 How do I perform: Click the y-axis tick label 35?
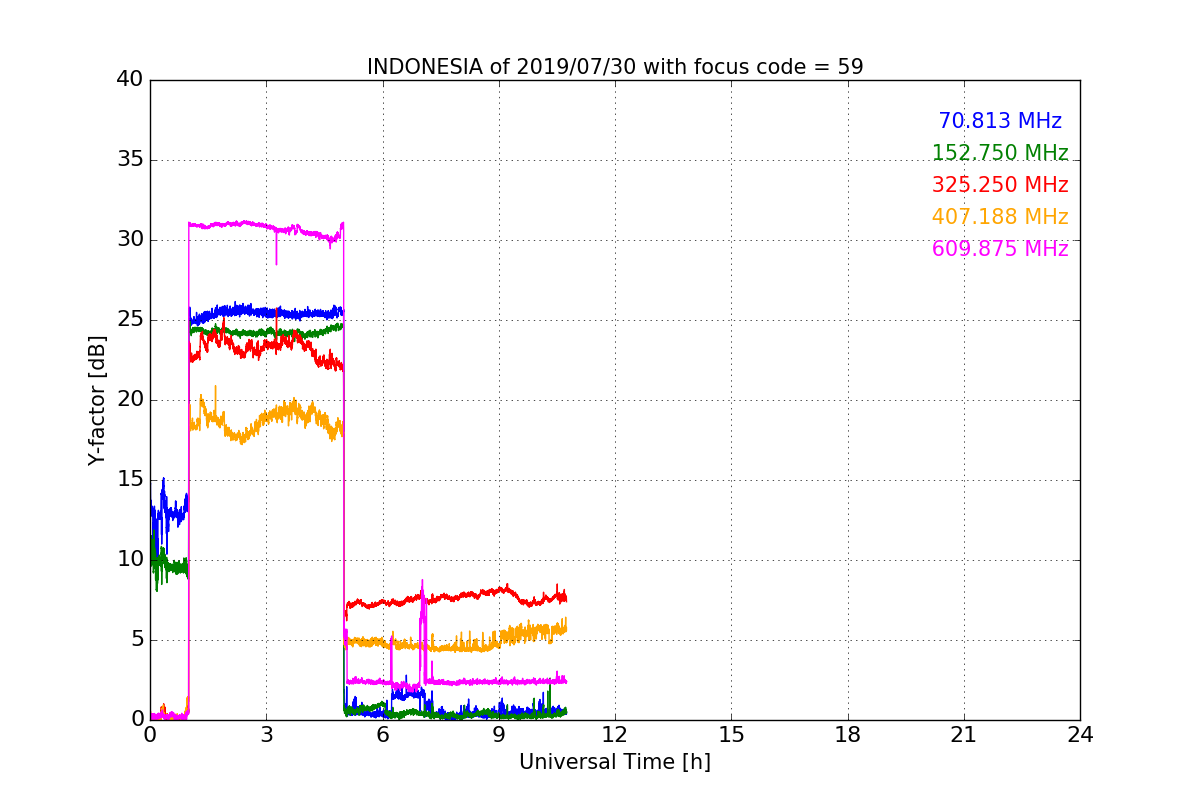coord(130,159)
